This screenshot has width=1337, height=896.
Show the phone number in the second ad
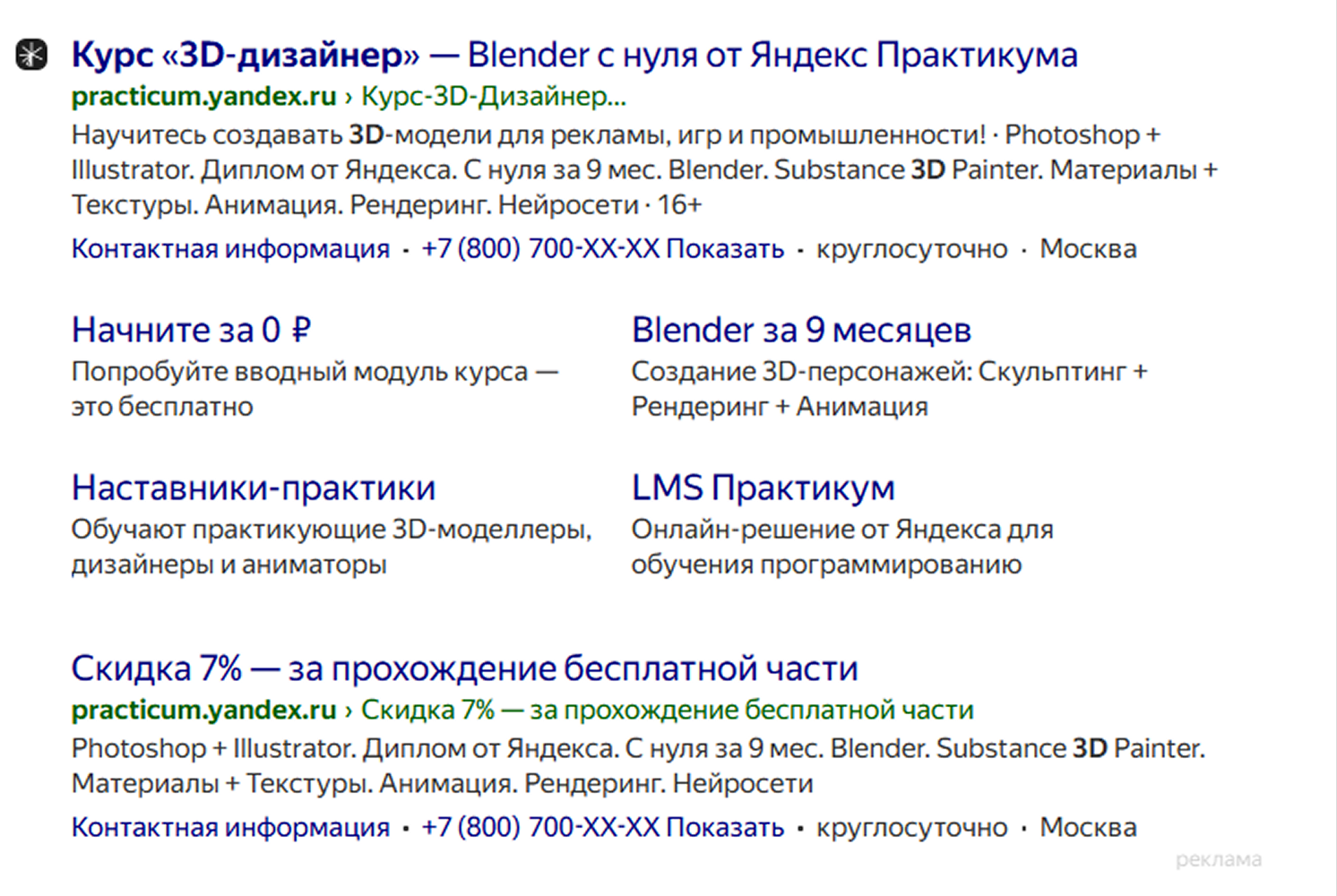pyautogui.click(x=602, y=827)
